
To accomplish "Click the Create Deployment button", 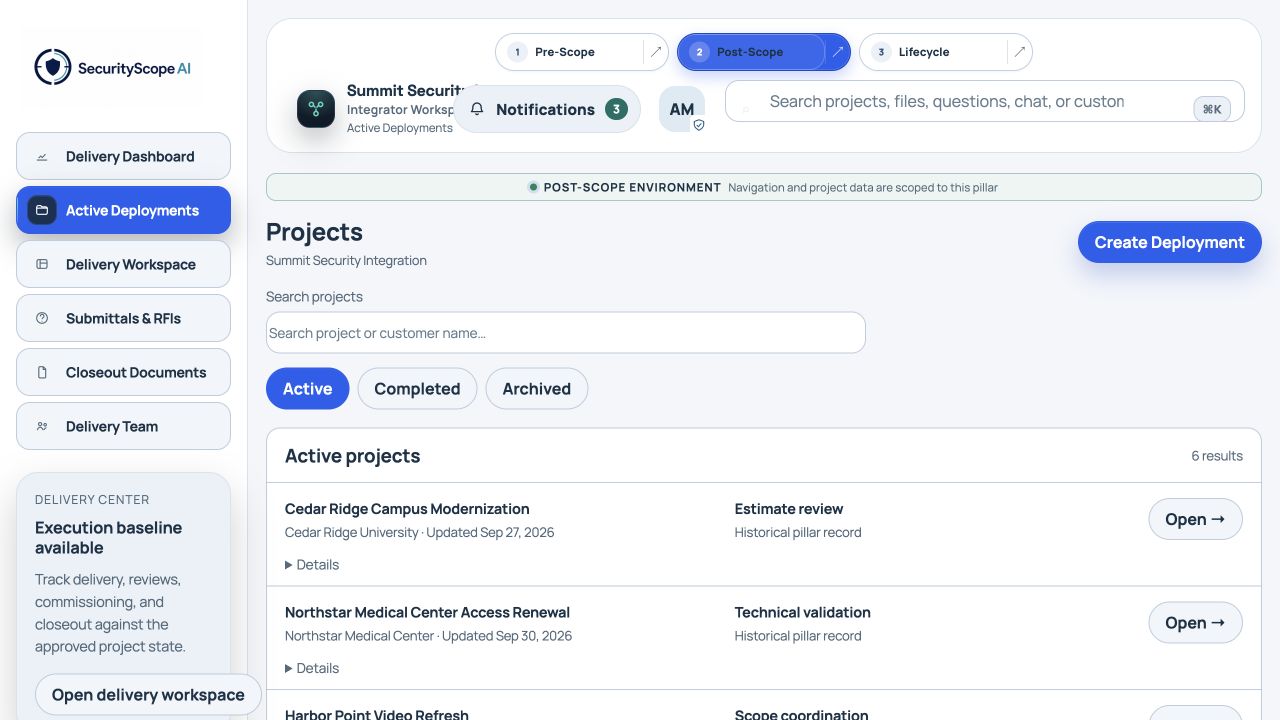I will click(x=1170, y=242).
